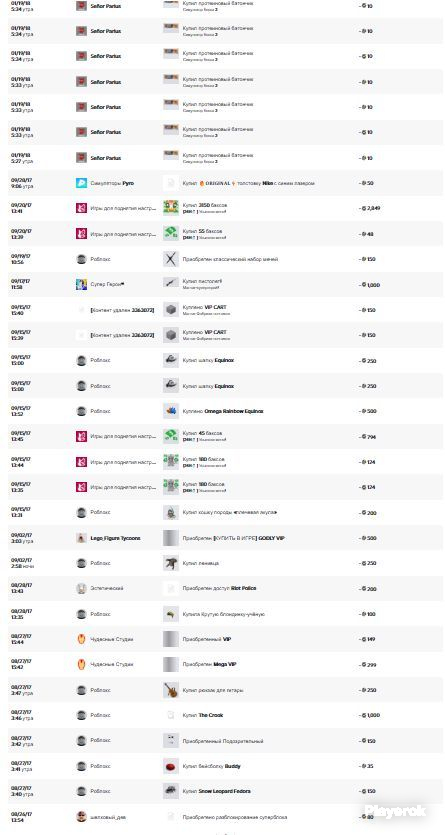
Task: Click the guitar case item icon
Action: (171, 690)
